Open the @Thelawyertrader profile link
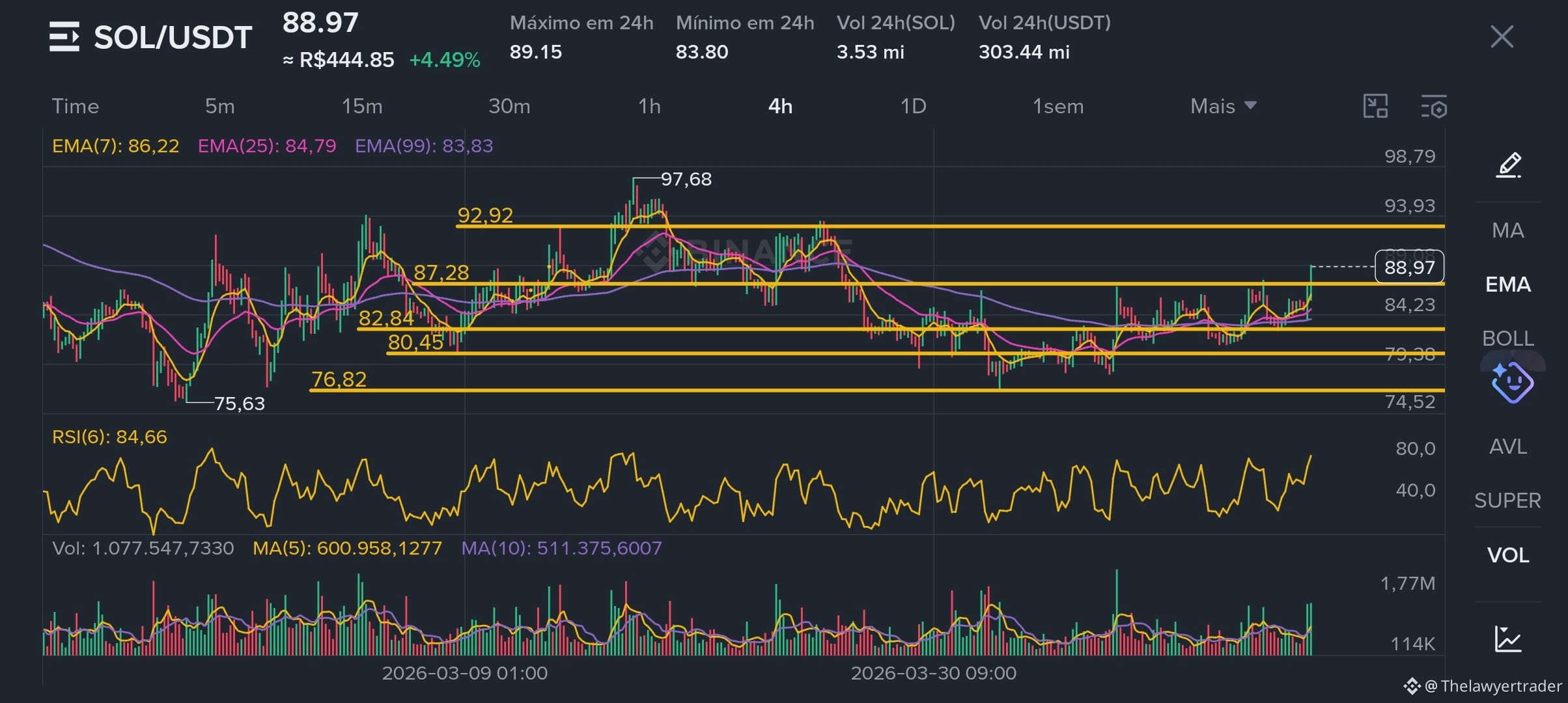Viewport: 1568px width, 703px height. click(x=1483, y=686)
